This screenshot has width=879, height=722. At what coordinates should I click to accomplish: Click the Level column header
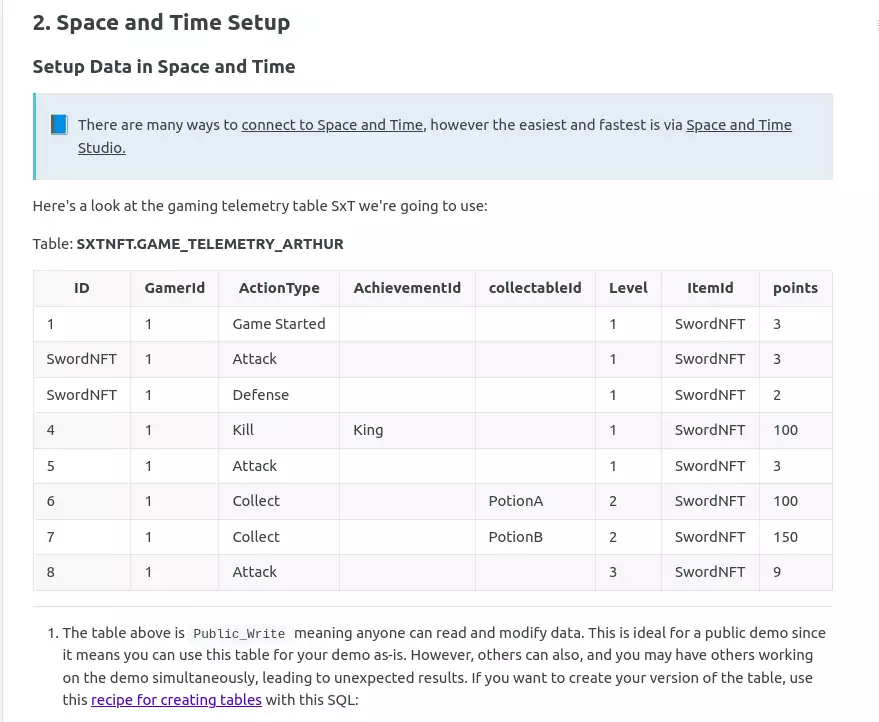coord(628,288)
